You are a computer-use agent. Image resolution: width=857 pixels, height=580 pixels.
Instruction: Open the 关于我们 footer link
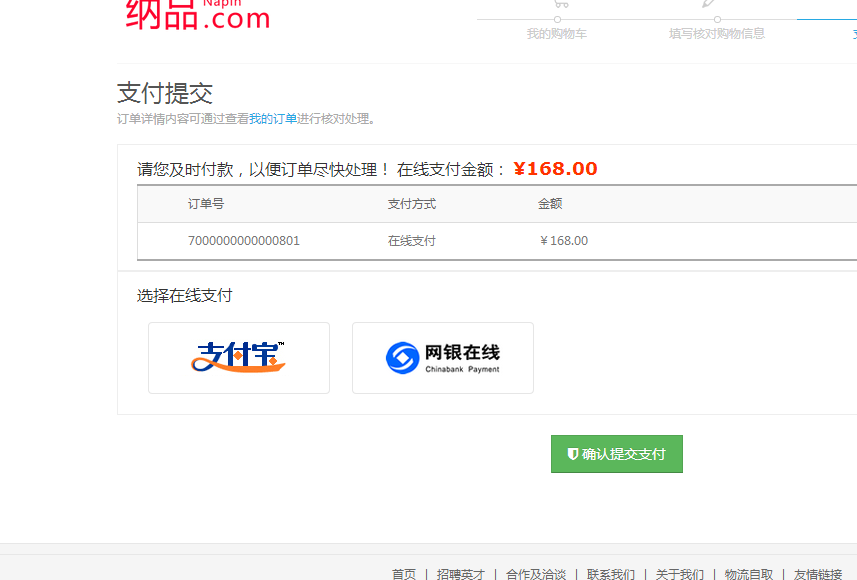pyautogui.click(x=679, y=574)
